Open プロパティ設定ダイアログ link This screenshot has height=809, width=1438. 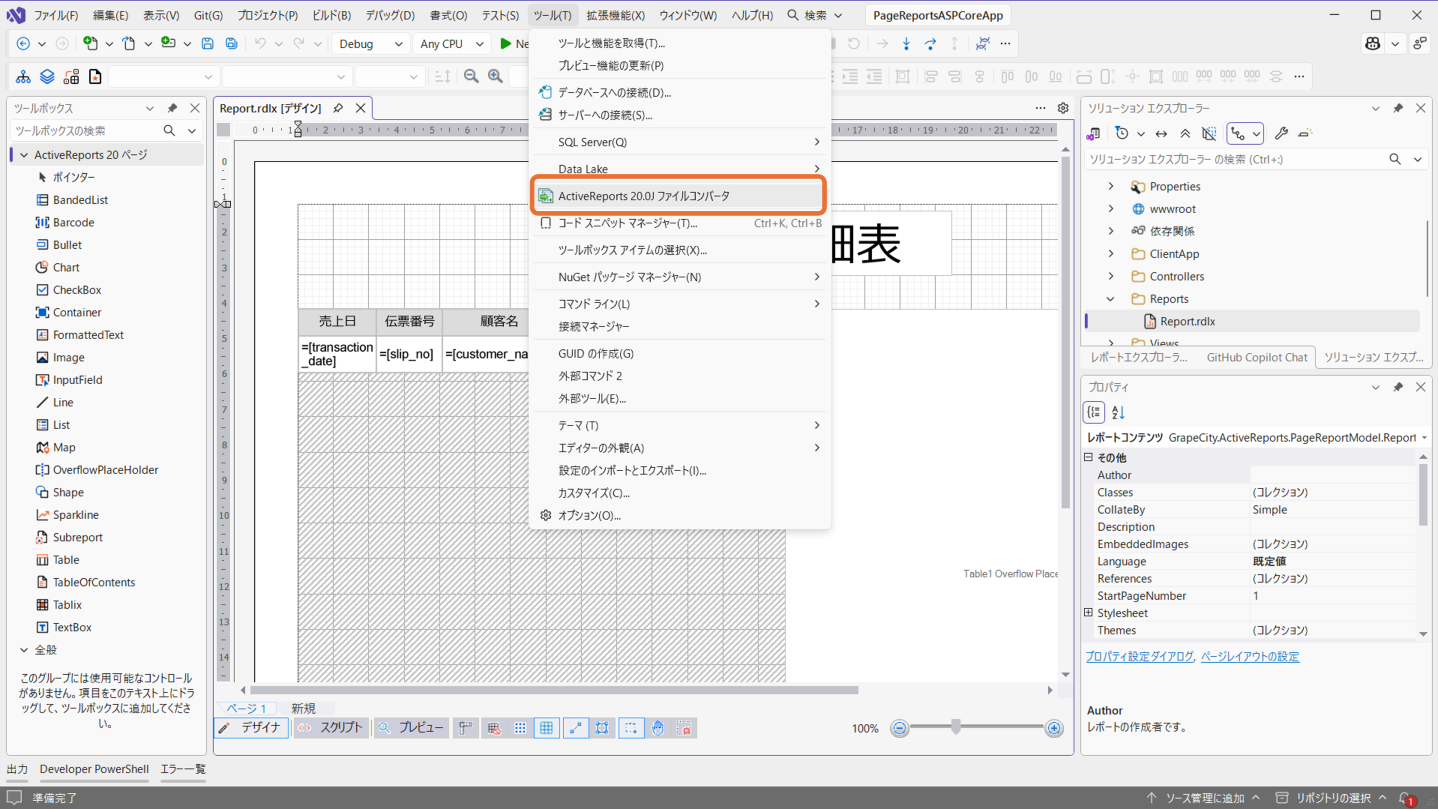(1140, 657)
